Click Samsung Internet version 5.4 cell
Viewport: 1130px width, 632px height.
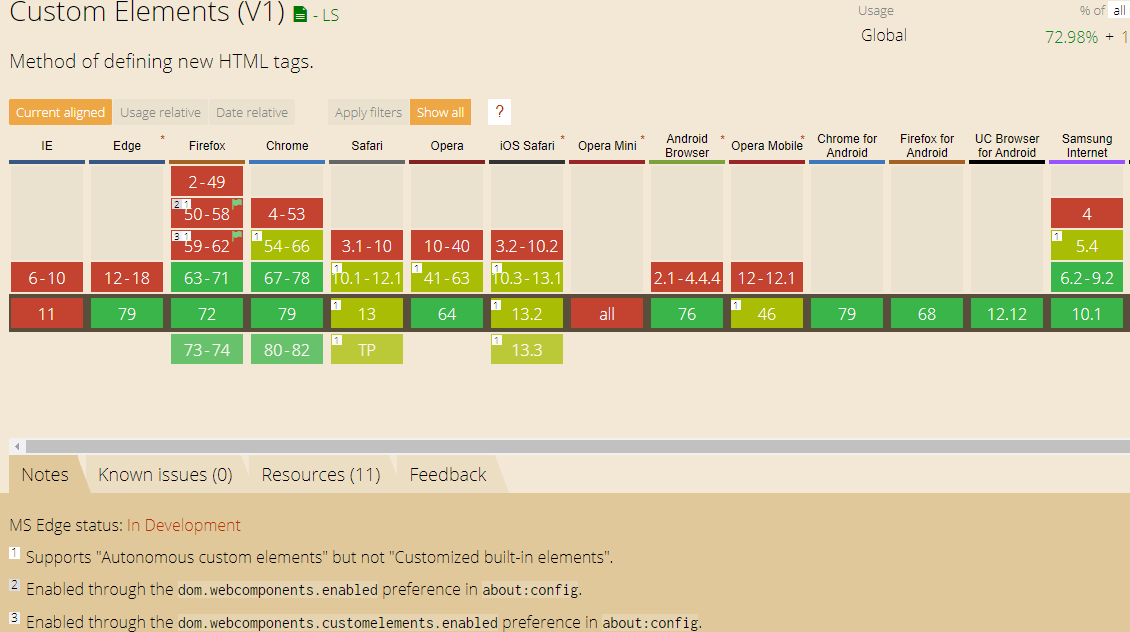coord(1087,245)
